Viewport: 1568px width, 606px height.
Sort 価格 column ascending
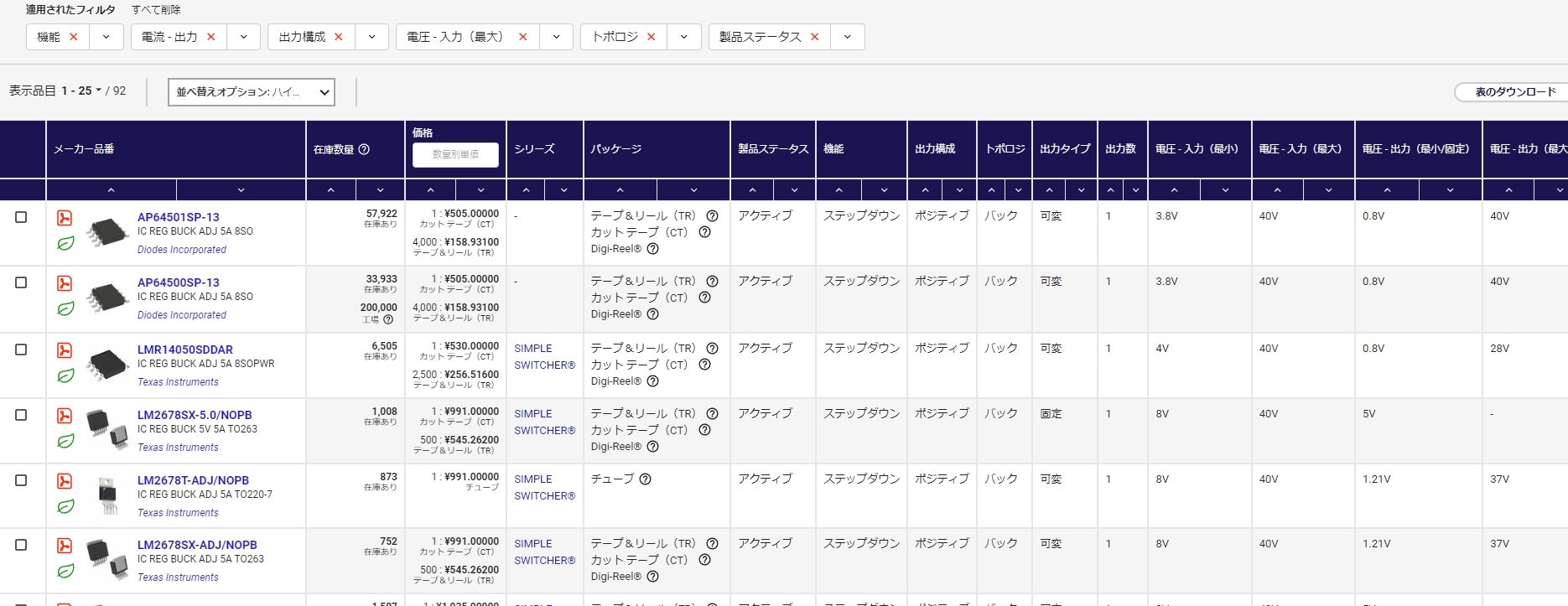431,190
